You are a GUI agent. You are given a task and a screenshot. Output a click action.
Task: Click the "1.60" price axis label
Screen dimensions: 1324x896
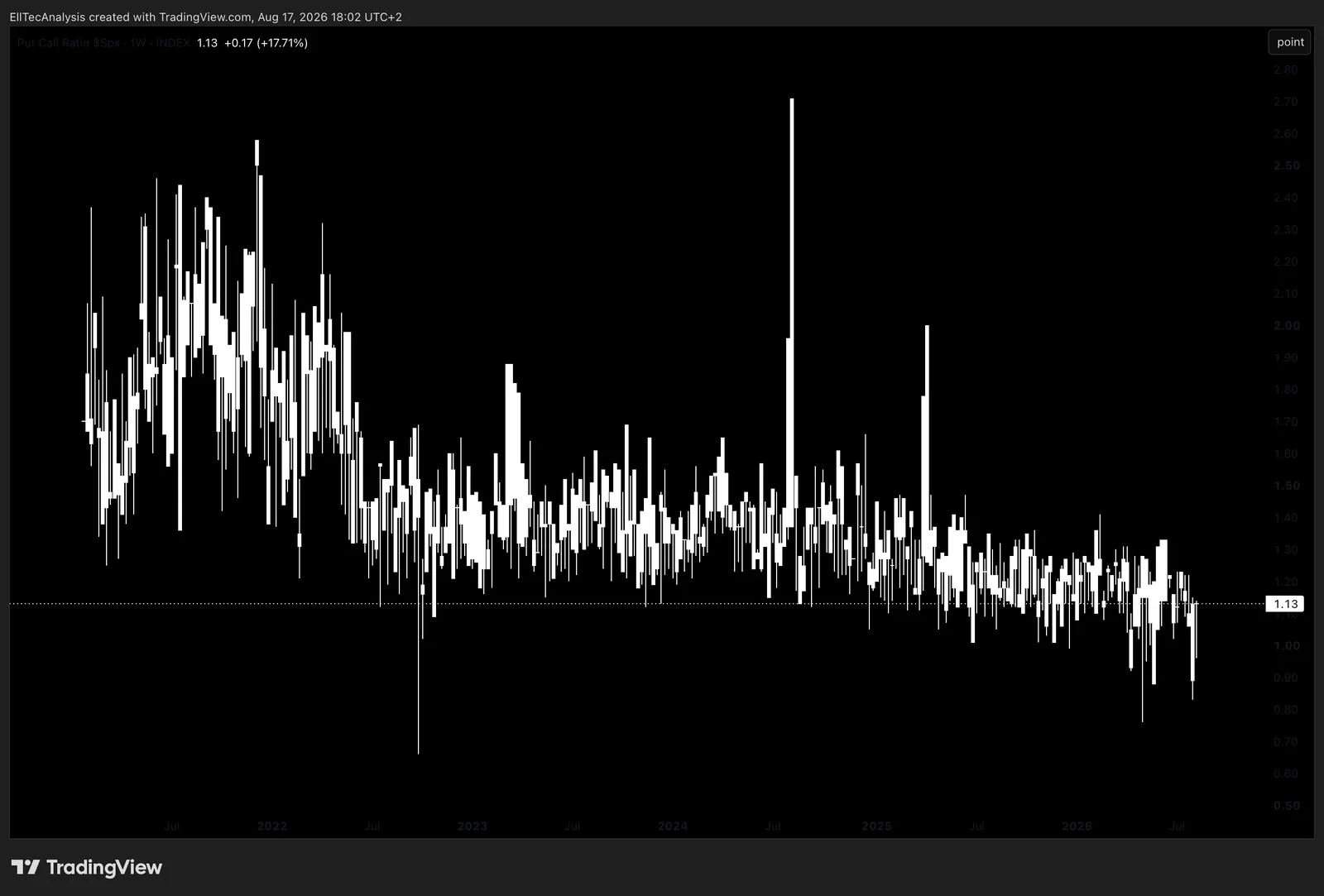1286,454
